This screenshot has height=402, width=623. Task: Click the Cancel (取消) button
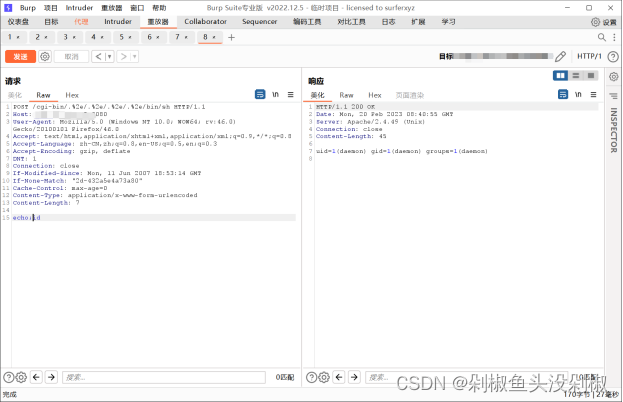click(71, 56)
